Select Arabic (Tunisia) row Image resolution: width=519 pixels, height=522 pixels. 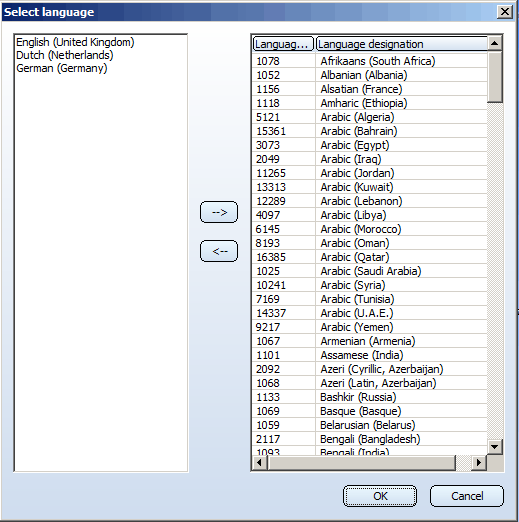(370, 299)
